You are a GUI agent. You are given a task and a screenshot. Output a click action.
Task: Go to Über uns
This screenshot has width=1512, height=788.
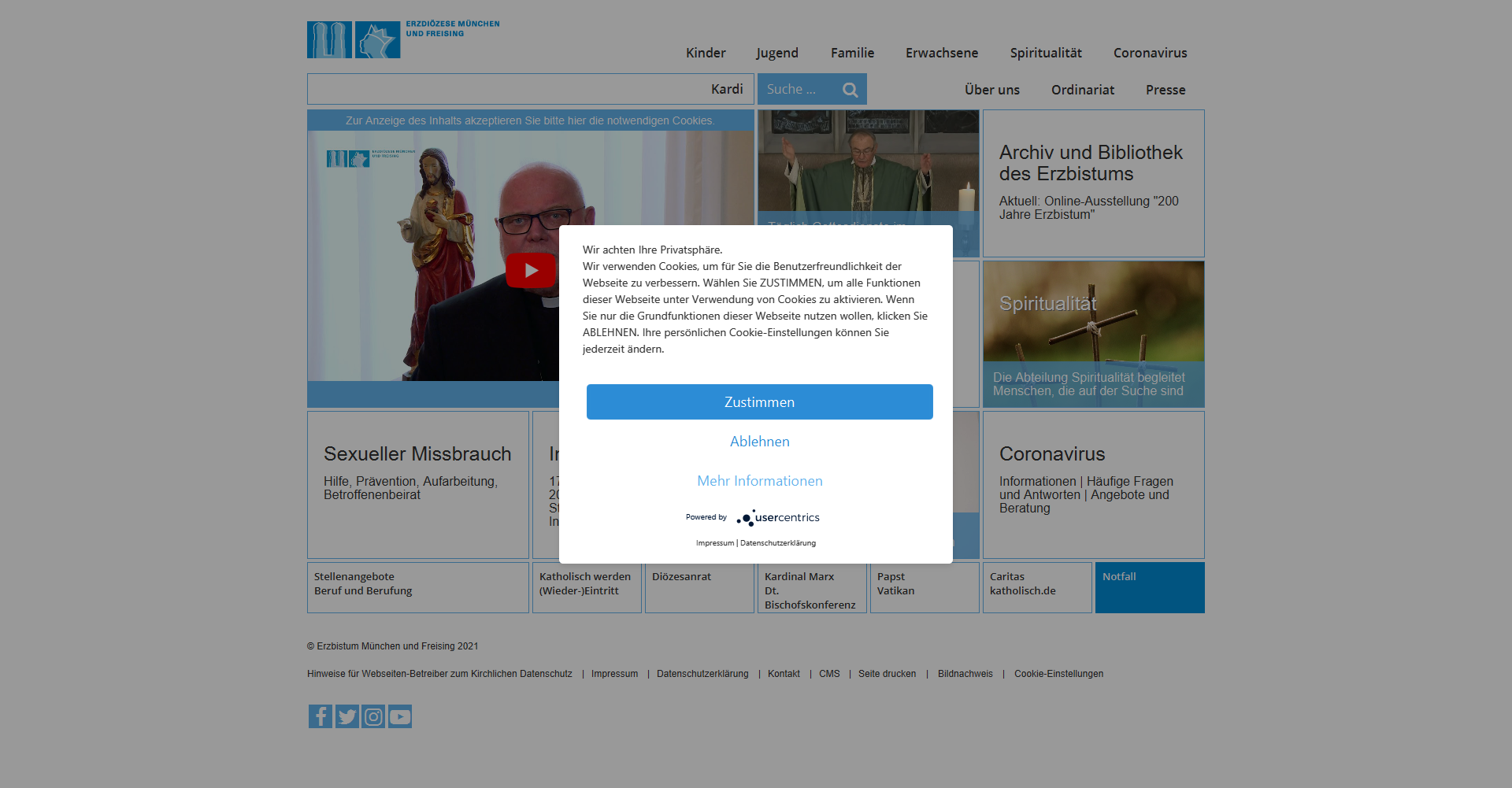click(992, 90)
